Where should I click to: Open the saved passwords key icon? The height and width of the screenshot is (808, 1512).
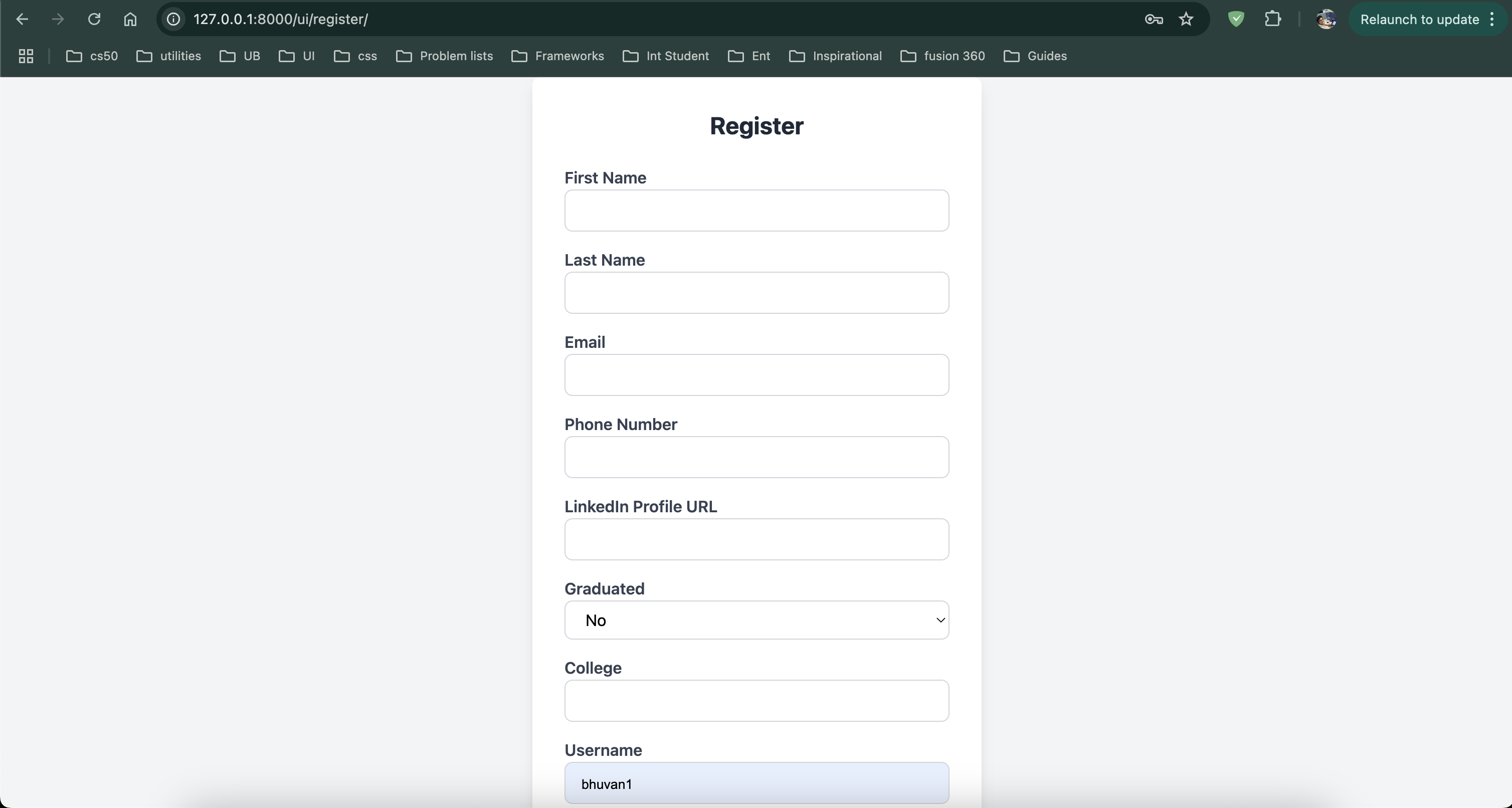1154,20
